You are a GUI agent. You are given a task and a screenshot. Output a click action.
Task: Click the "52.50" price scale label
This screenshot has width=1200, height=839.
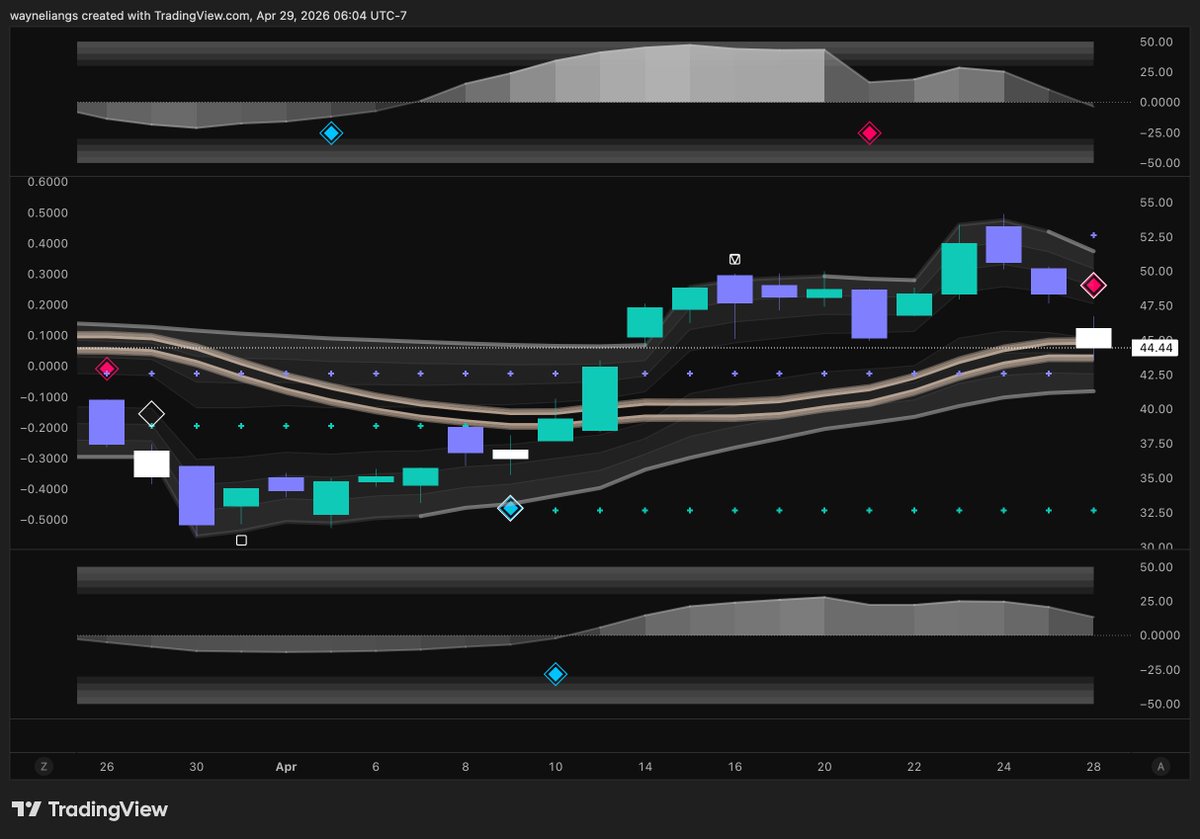pyautogui.click(x=1155, y=237)
